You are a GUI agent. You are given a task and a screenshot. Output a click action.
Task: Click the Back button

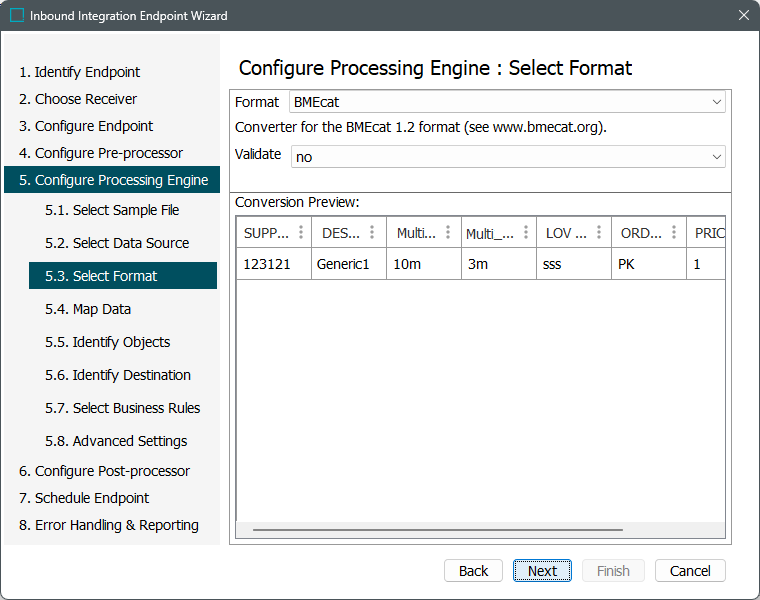(x=473, y=571)
